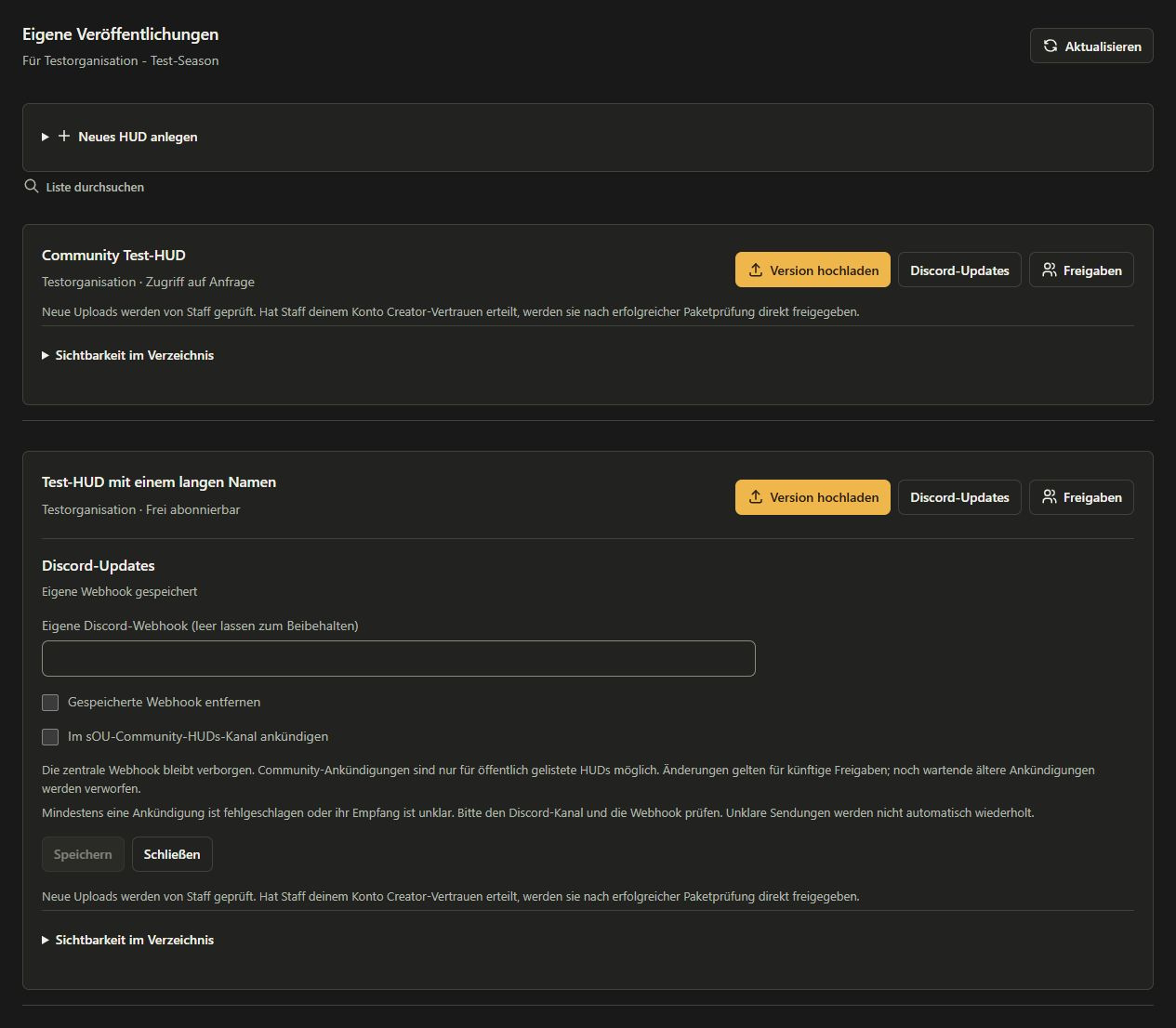Click Testorganisation · Zugriff auf Anfrage text
The image size is (1176, 1028).
point(148,282)
